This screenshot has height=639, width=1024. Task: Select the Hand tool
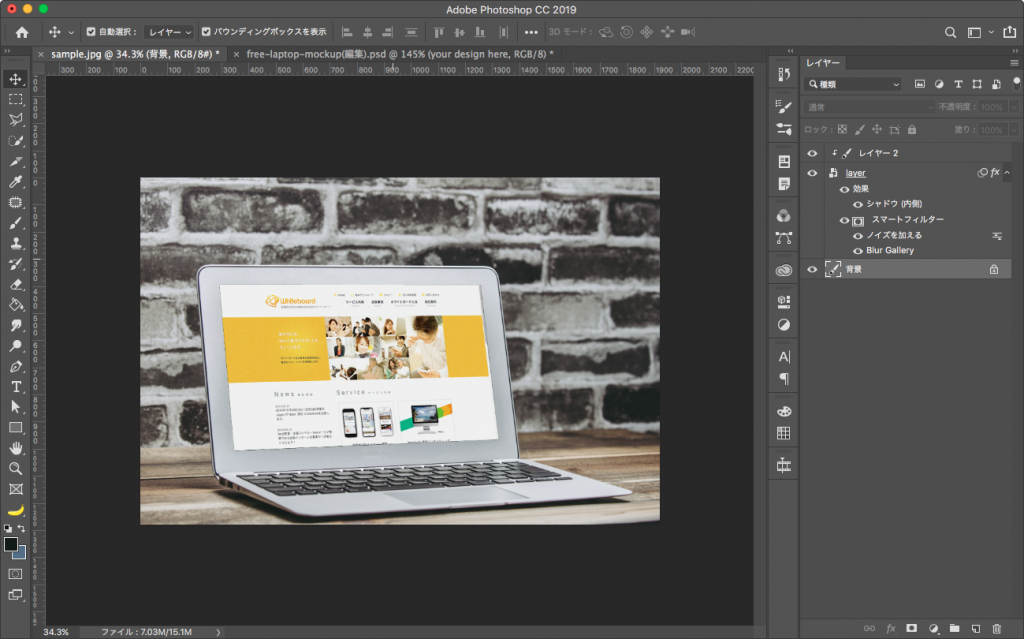[x=13, y=448]
